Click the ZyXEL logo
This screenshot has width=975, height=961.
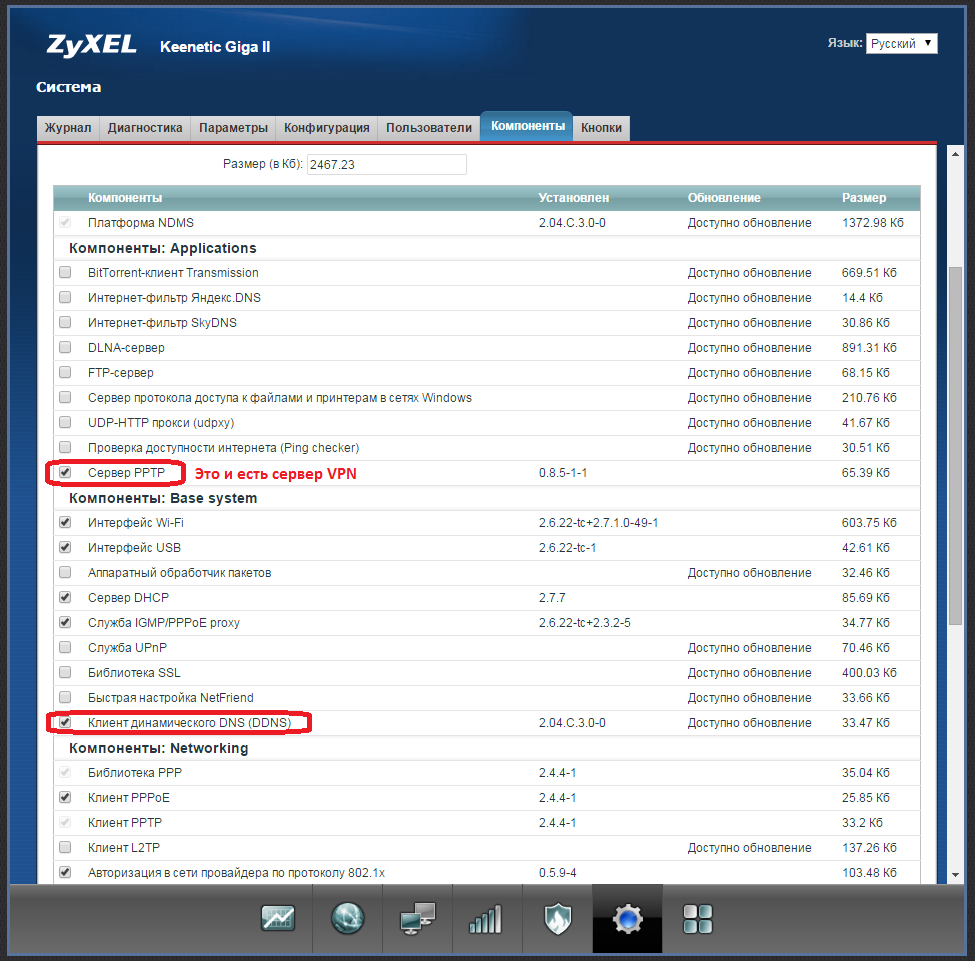click(x=91, y=45)
